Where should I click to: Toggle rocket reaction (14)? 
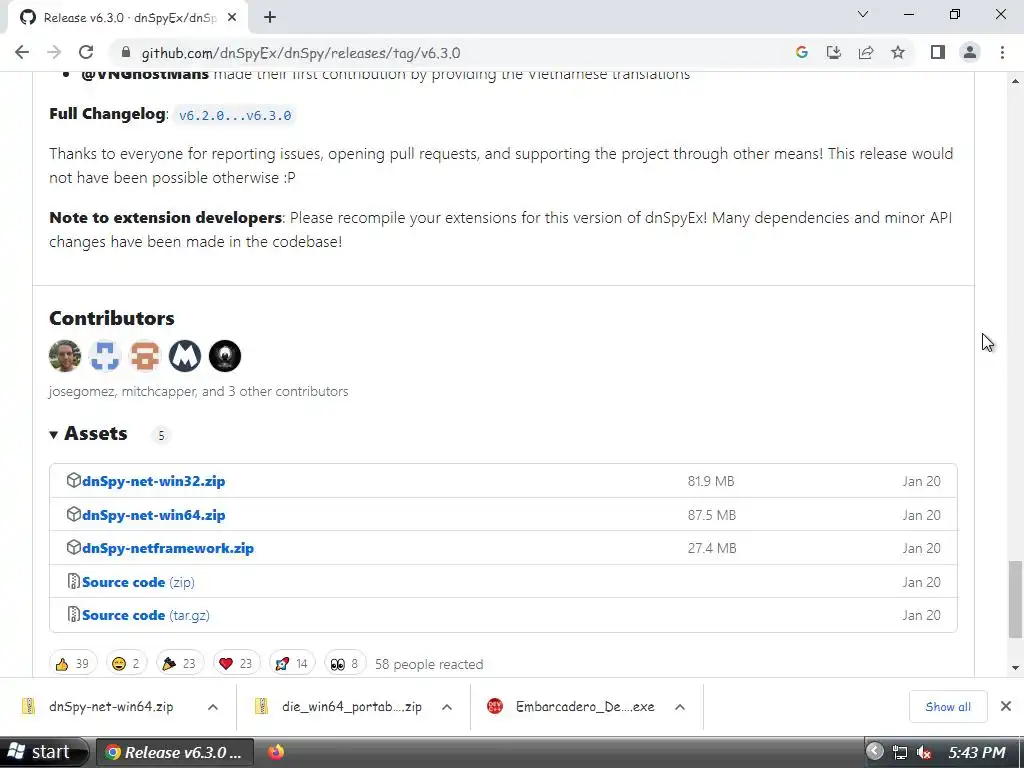(x=292, y=664)
